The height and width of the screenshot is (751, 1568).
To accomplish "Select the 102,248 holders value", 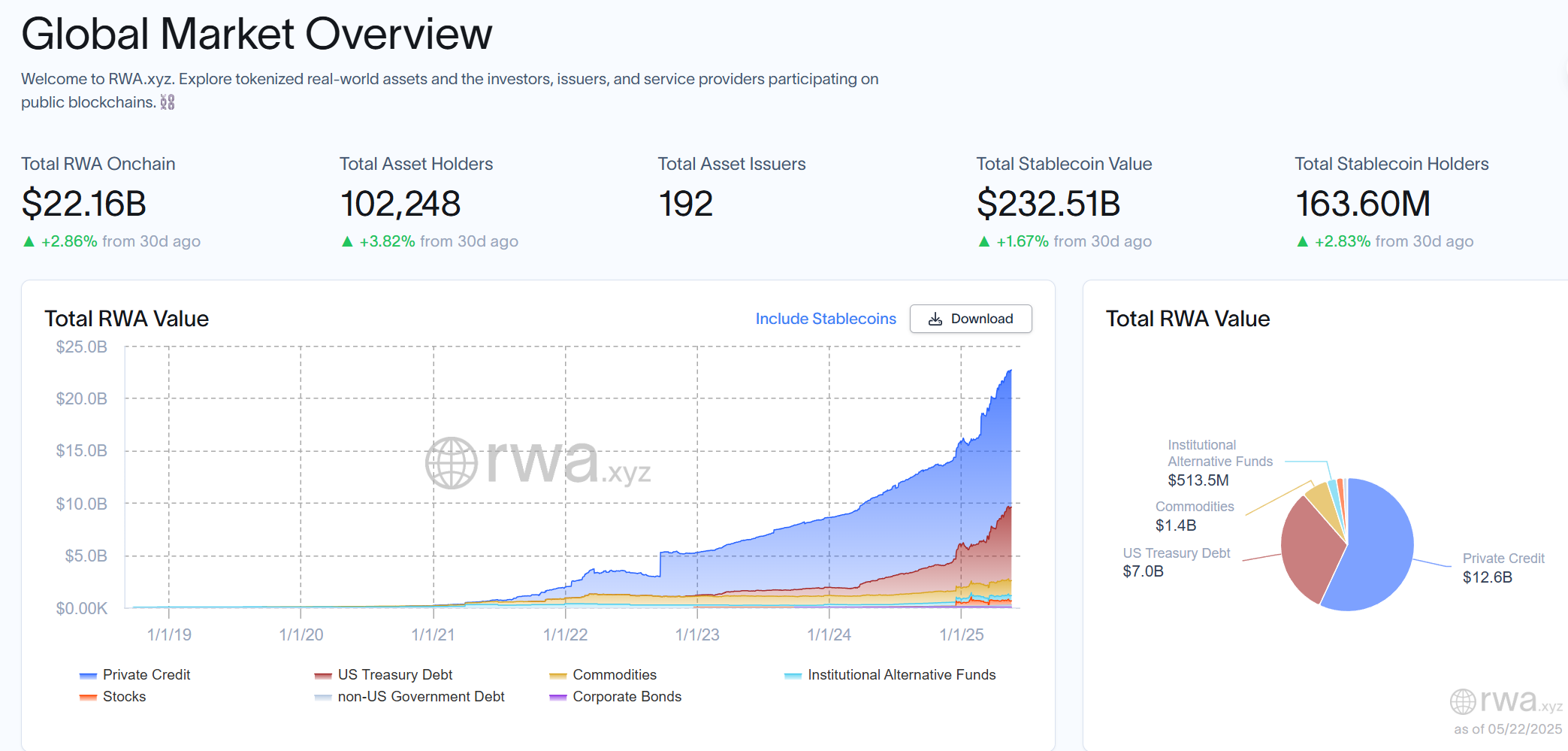I will tap(400, 204).
